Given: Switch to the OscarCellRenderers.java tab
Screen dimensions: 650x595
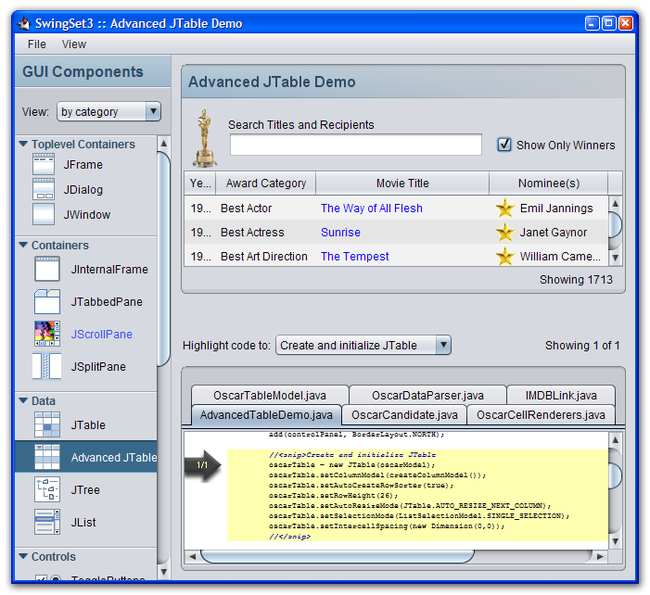Looking at the screenshot, I should tap(541, 415).
